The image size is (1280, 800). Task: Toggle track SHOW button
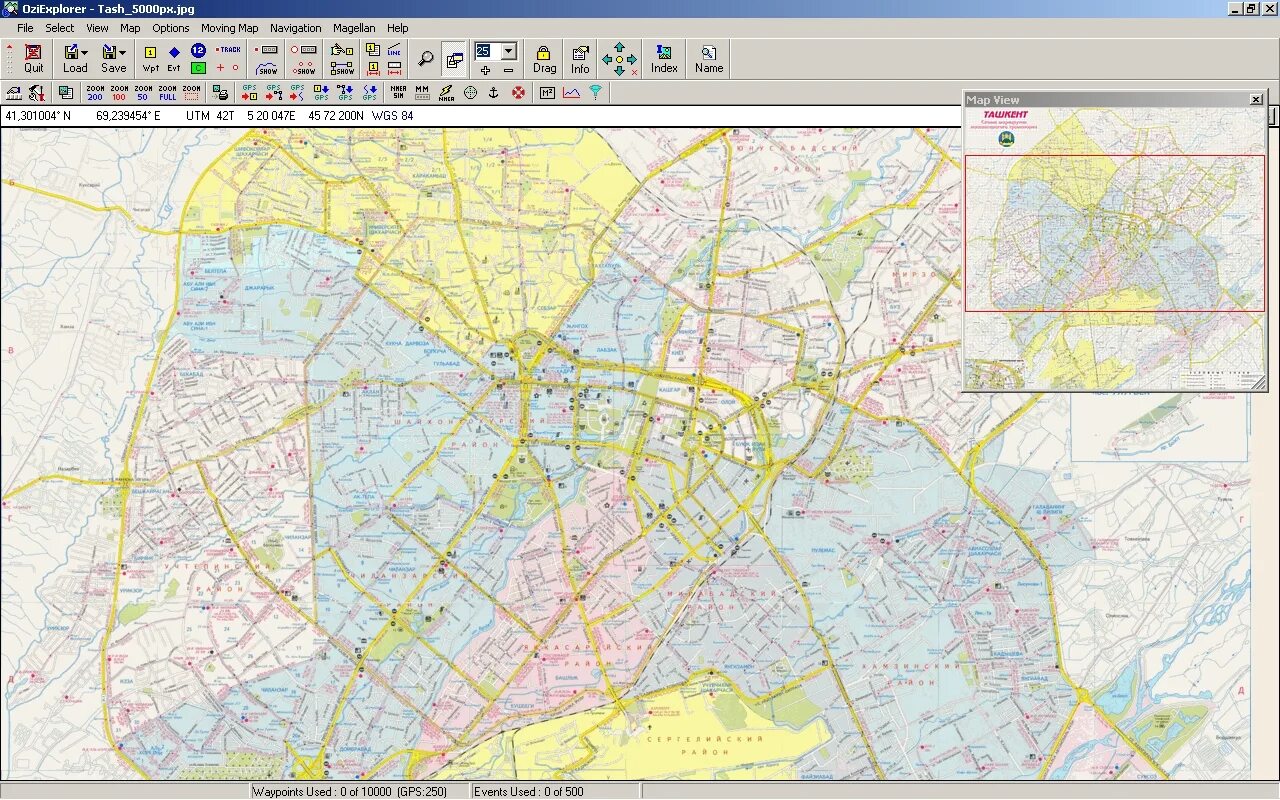coord(267,68)
